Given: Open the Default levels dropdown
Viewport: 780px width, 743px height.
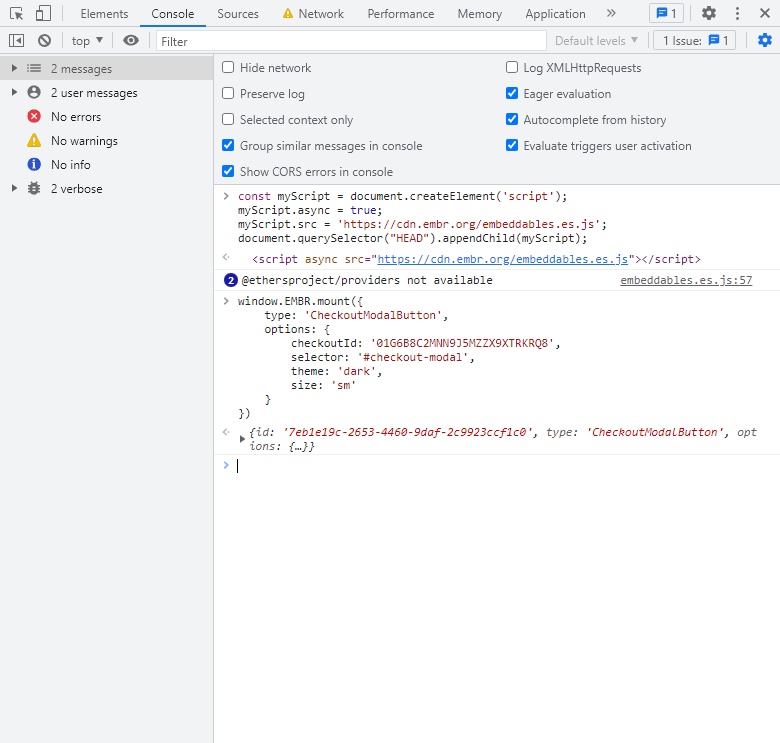Looking at the screenshot, I should click(x=596, y=41).
